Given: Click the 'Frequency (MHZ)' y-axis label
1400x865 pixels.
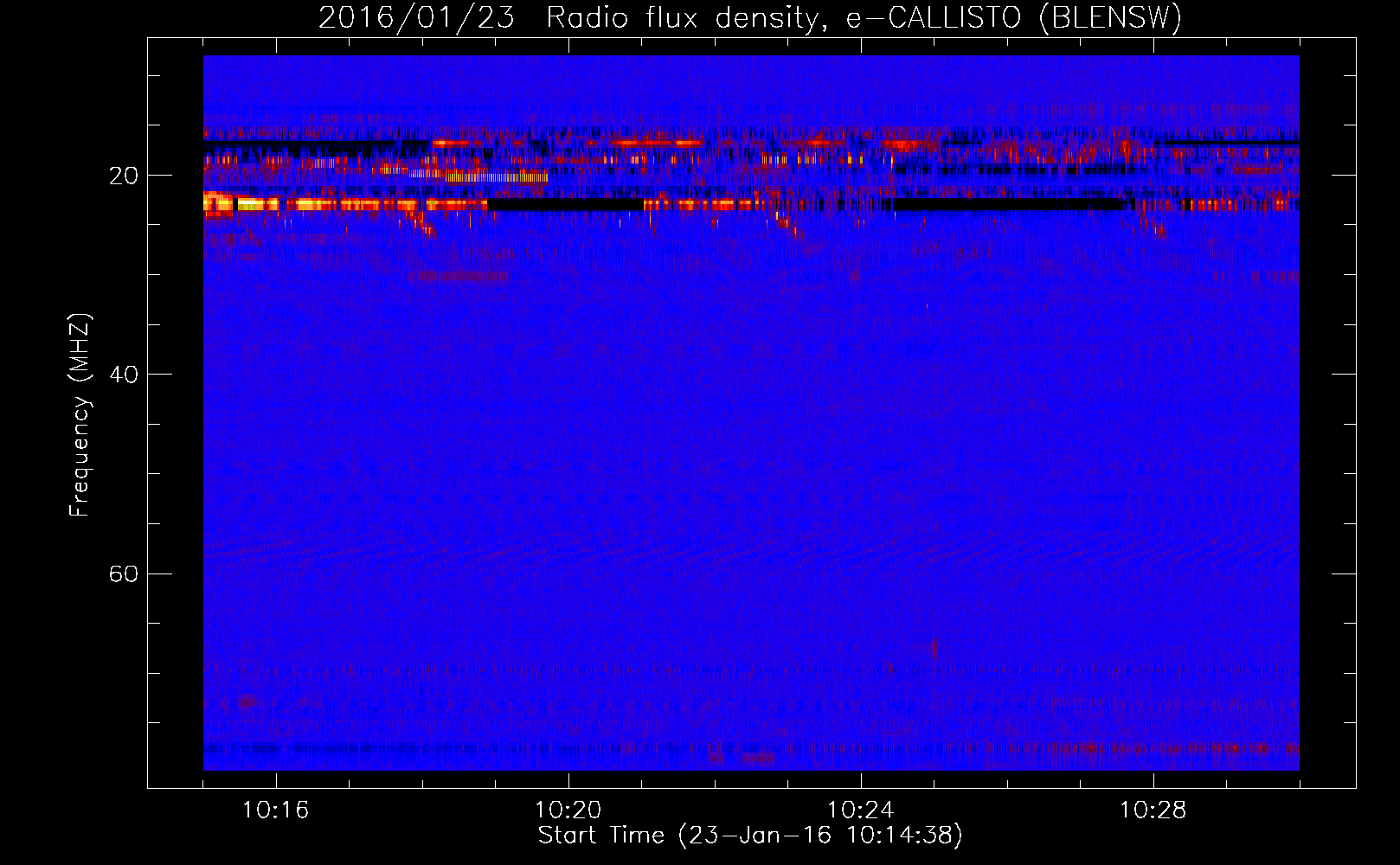Looking at the screenshot, I should [80, 415].
